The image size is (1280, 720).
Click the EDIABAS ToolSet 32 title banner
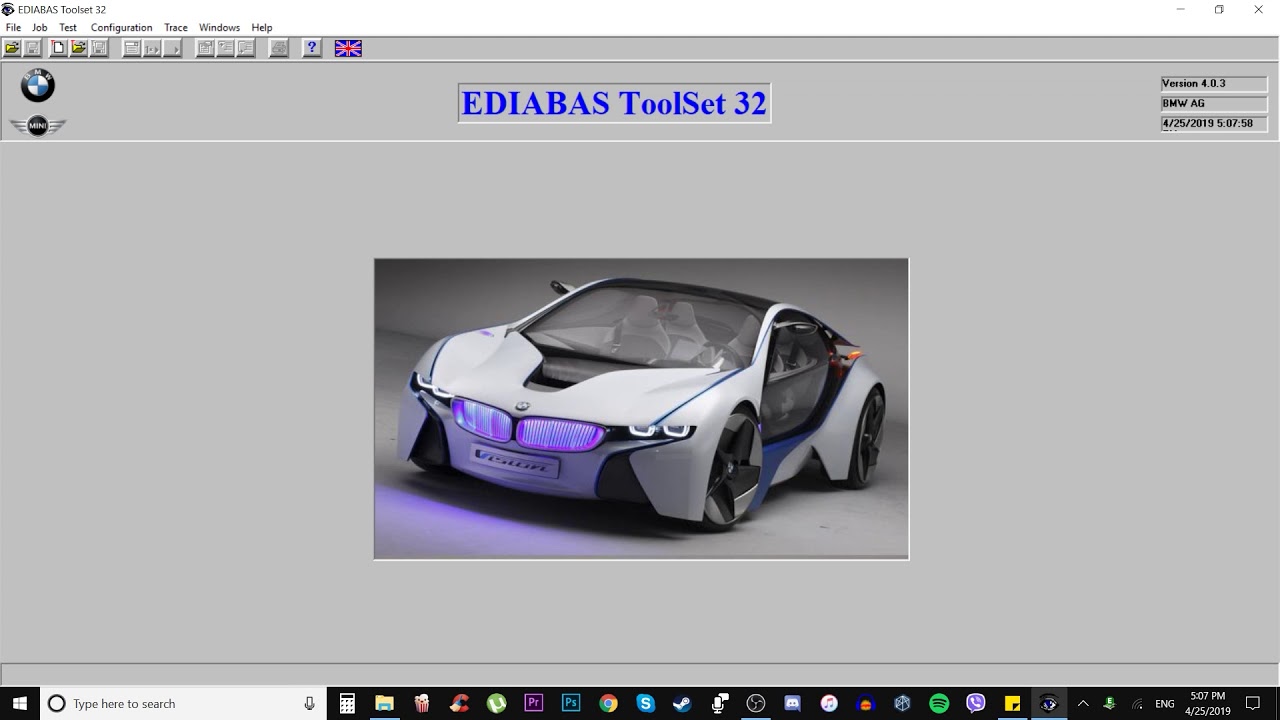pyautogui.click(x=614, y=103)
